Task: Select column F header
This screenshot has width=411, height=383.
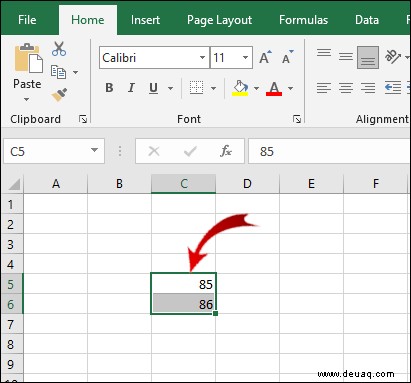Action: coord(376,184)
